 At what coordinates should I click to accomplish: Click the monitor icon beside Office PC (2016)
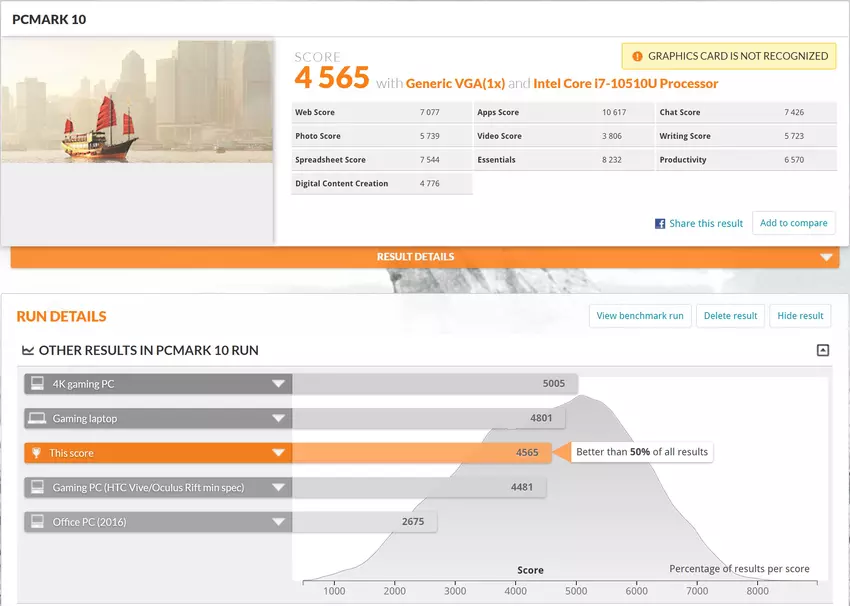pos(37,522)
